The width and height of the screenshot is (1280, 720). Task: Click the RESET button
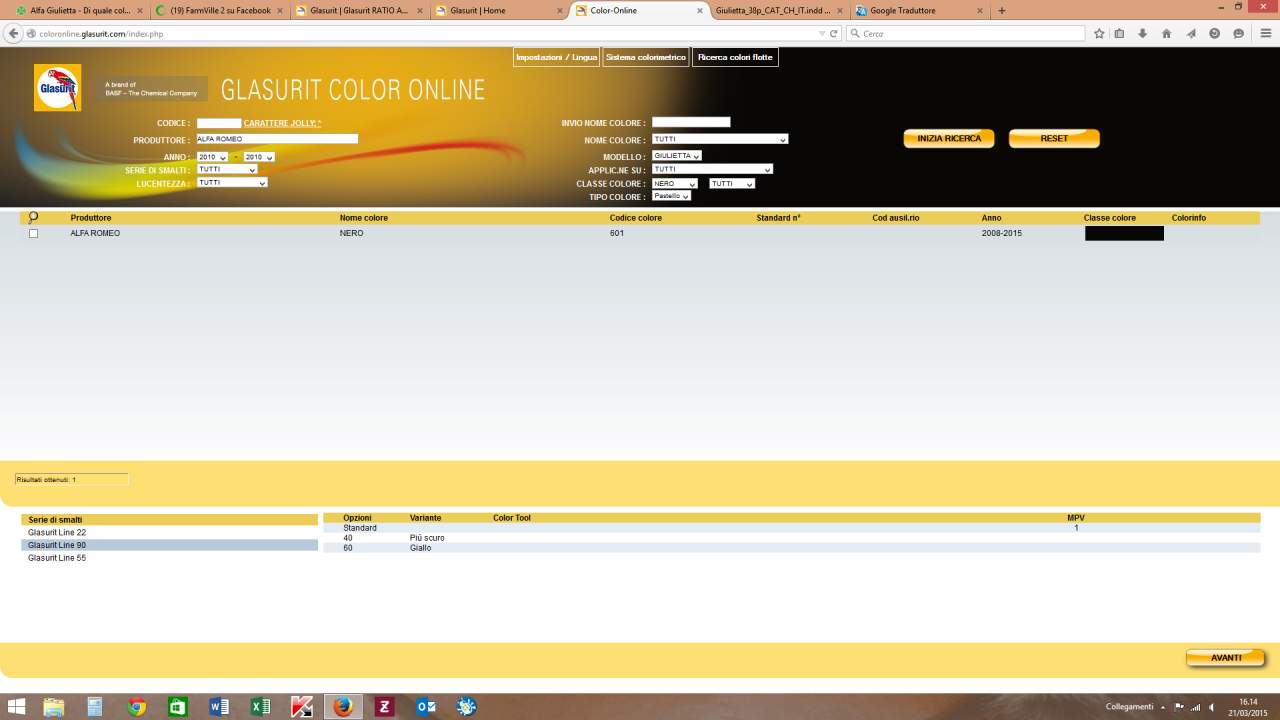(1054, 138)
